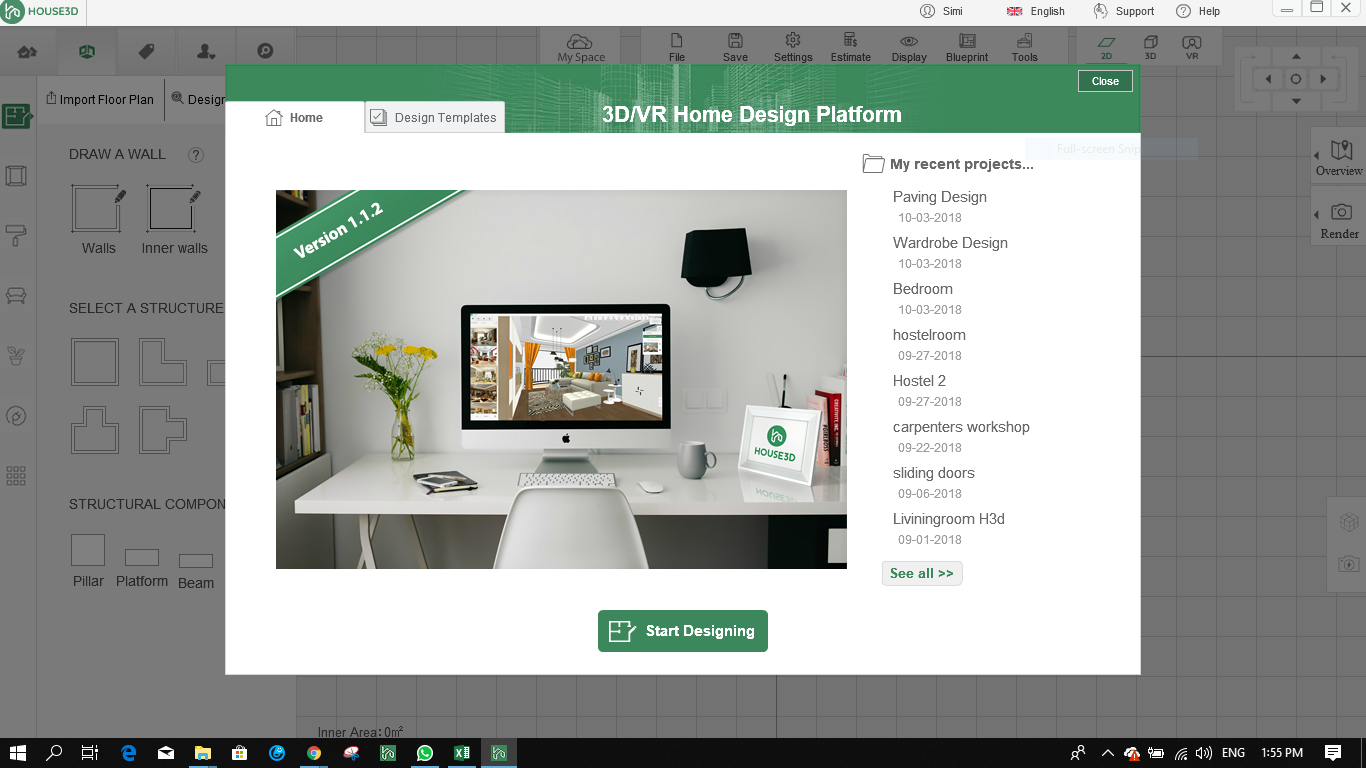Expand the Overview side panel
1366x768 pixels.
point(1339,155)
